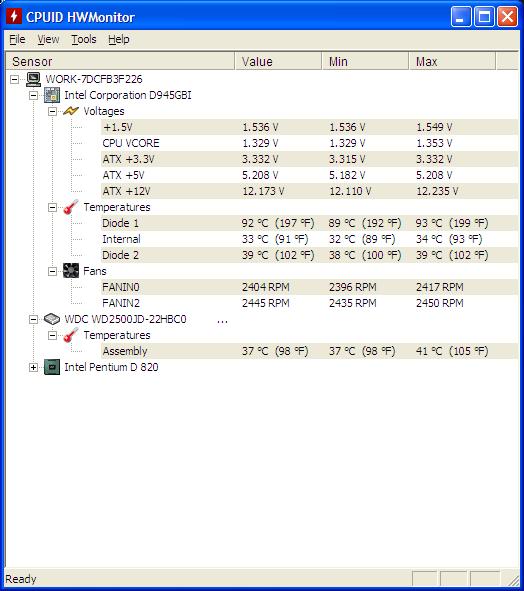Click the Value column header
Viewport: 524px width, 591px height.
pyautogui.click(x=278, y=61)
